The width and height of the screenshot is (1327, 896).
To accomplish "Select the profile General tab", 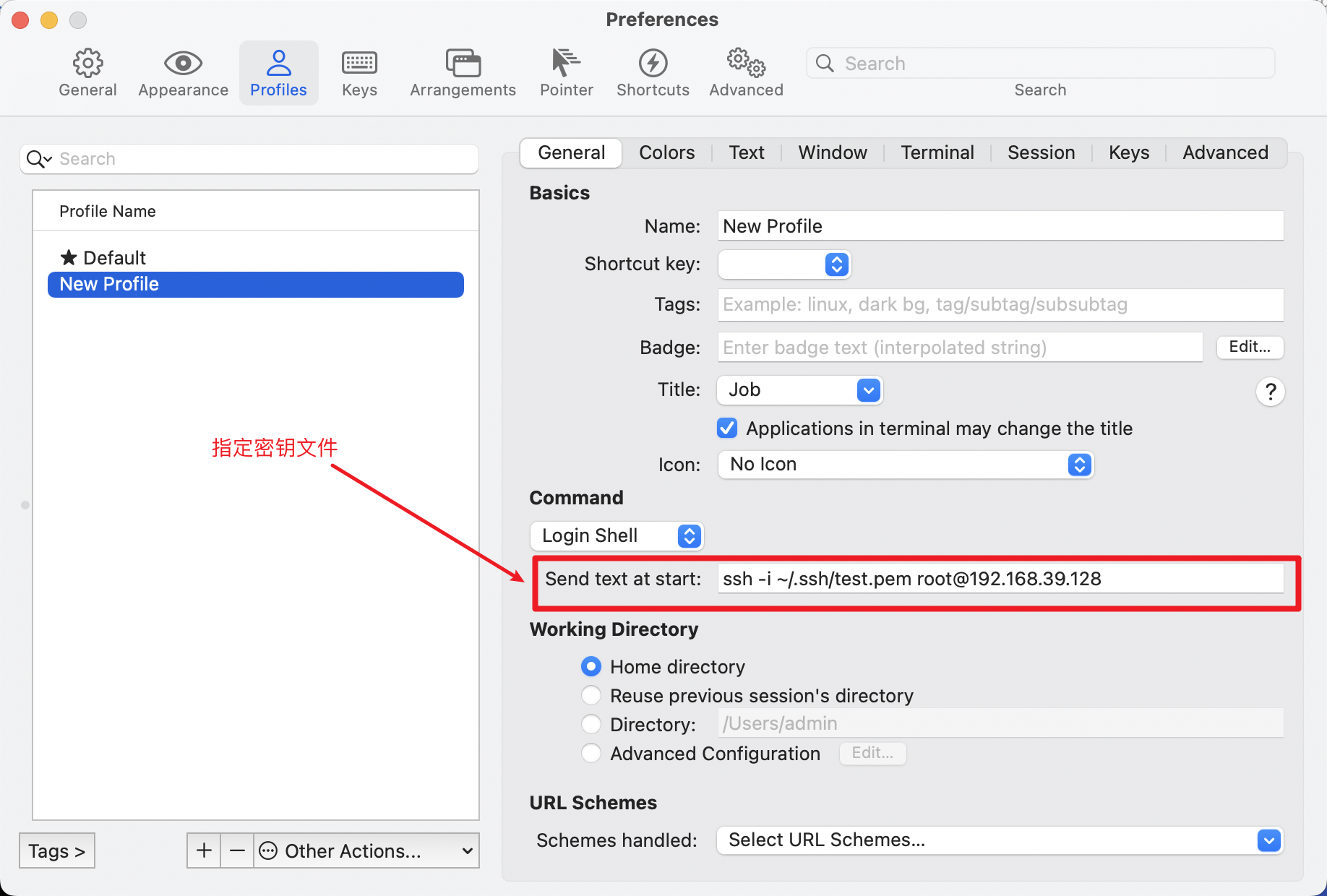I will [571, 152].
